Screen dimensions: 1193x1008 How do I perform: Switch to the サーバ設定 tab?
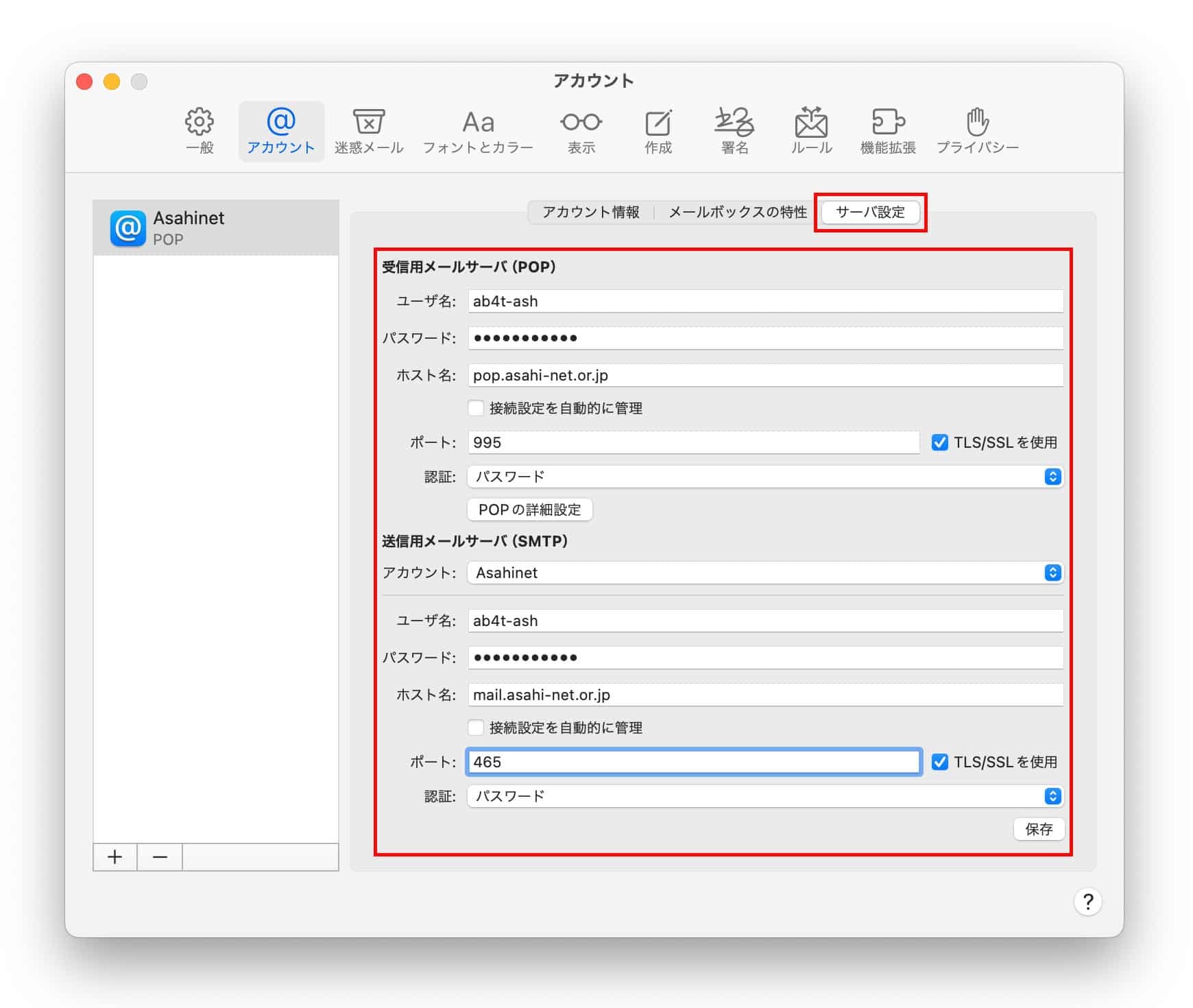point(871,212)
